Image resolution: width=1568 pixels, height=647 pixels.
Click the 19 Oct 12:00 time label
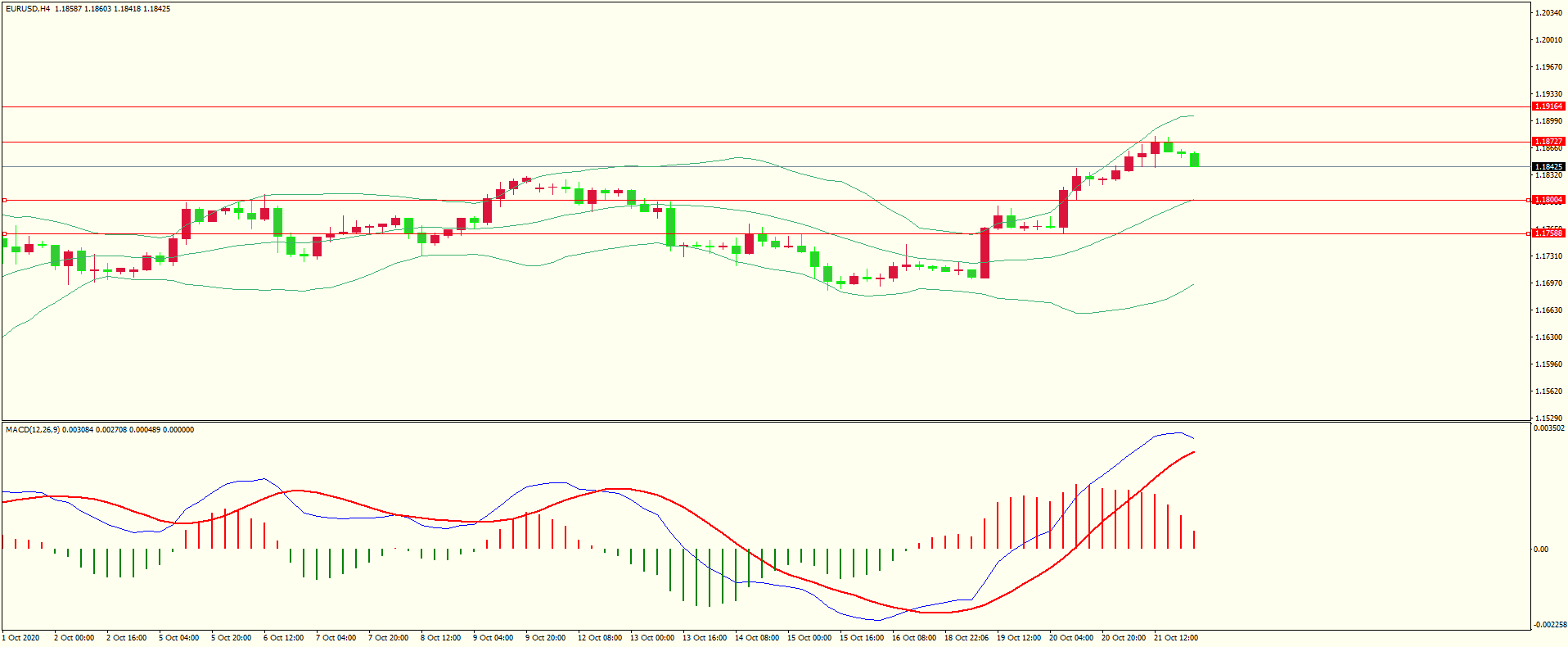[1019, 638]
